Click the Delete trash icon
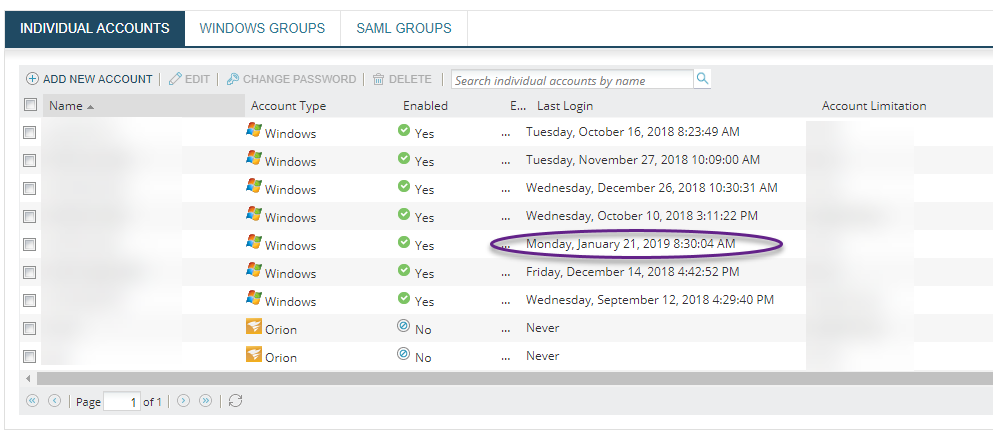Image resolution: width=993 pixels, height=438 pixels. coord(379,79)
